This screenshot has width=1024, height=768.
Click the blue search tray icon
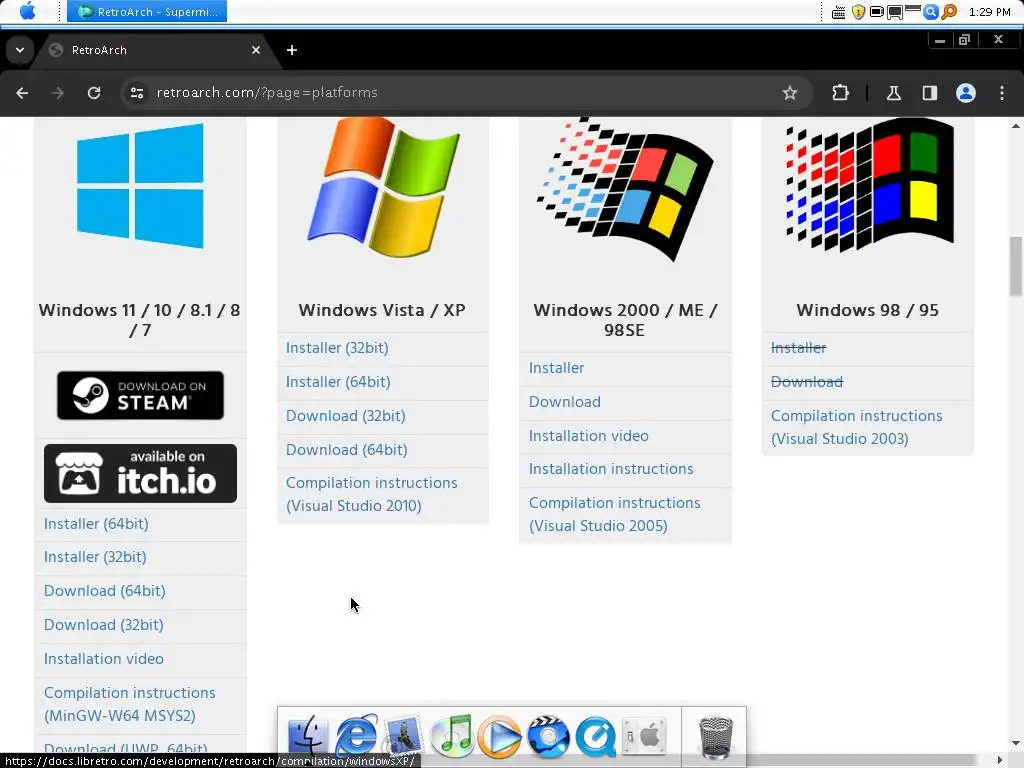[x=931, y=12]
